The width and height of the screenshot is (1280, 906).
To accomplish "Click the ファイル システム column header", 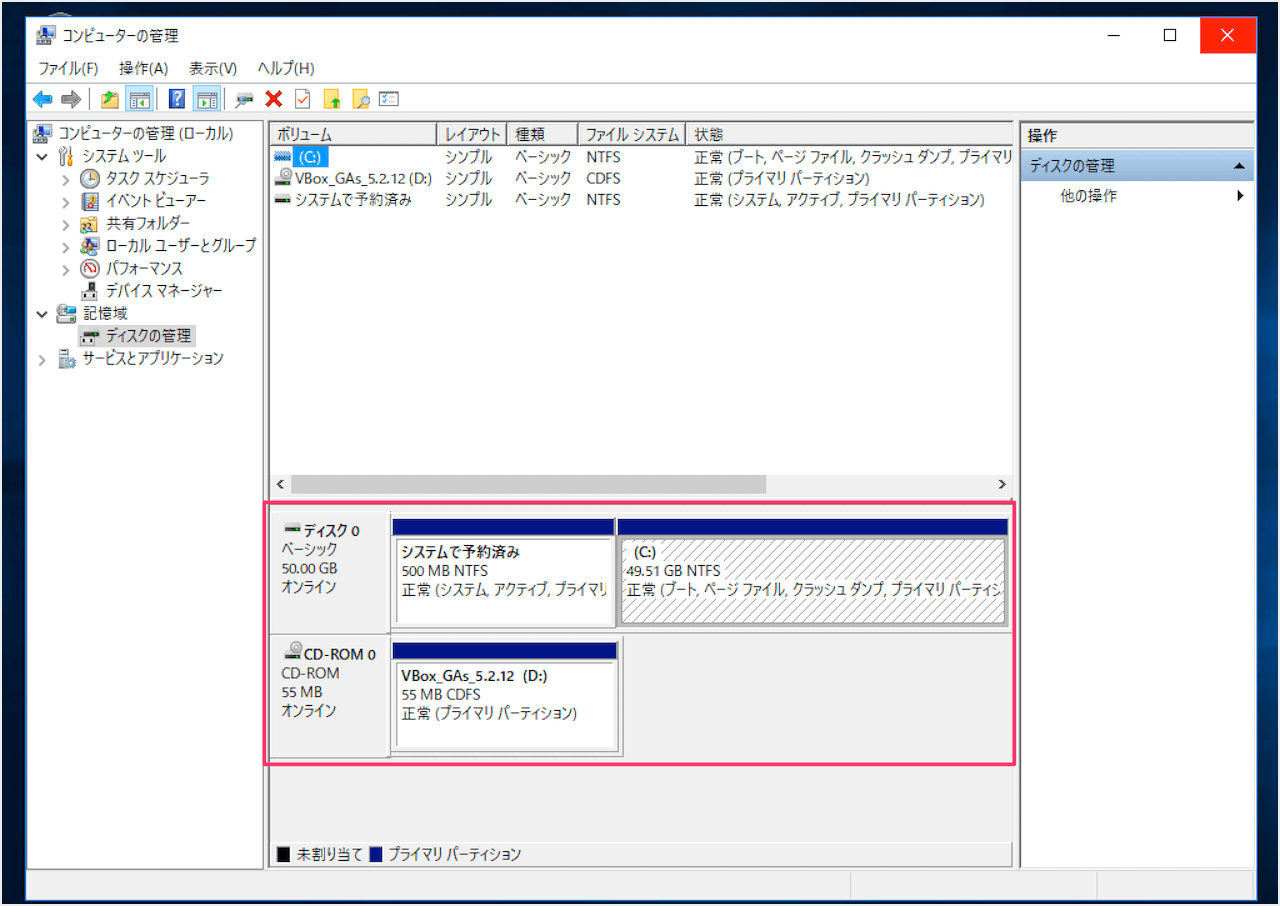I will [631, 134].
